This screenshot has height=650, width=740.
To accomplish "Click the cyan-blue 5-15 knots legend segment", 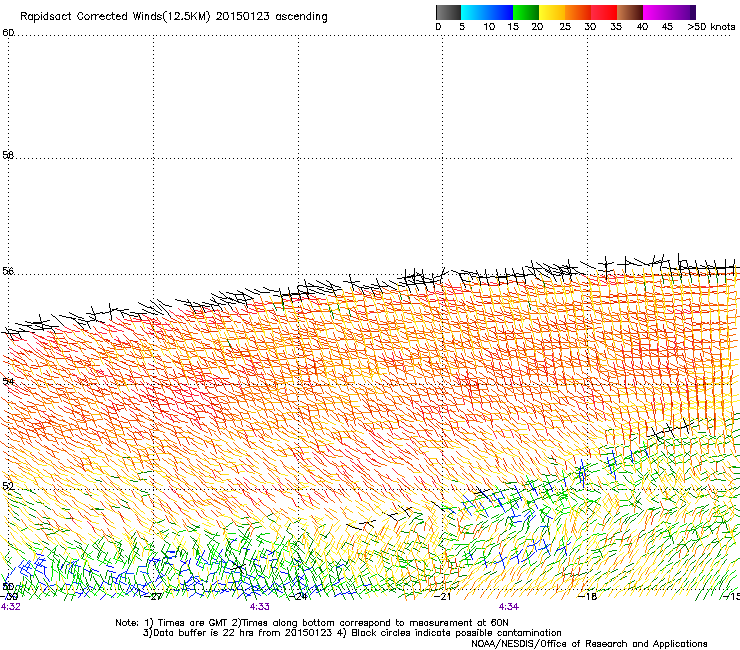I will coord(487,12).
